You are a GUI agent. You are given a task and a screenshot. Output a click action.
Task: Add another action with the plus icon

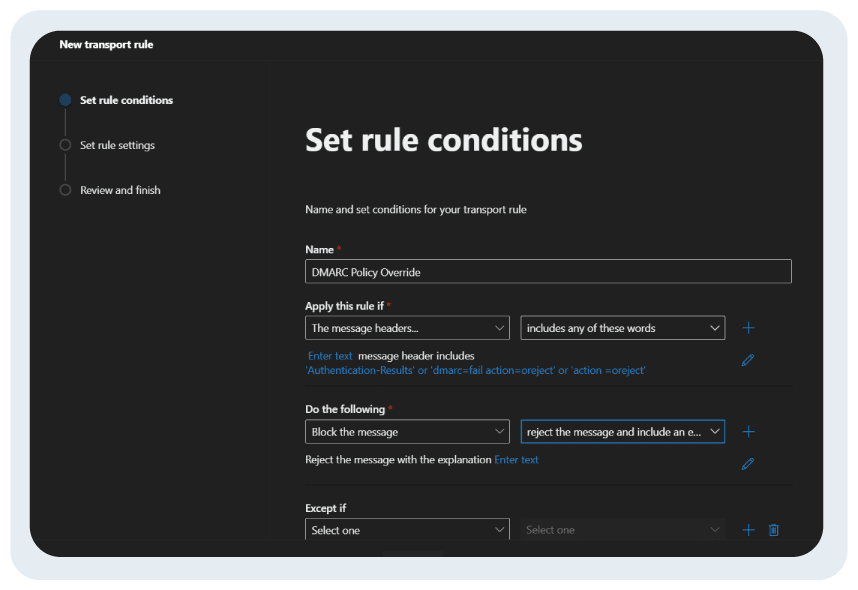pyautogui.click(x=748, y=432)
